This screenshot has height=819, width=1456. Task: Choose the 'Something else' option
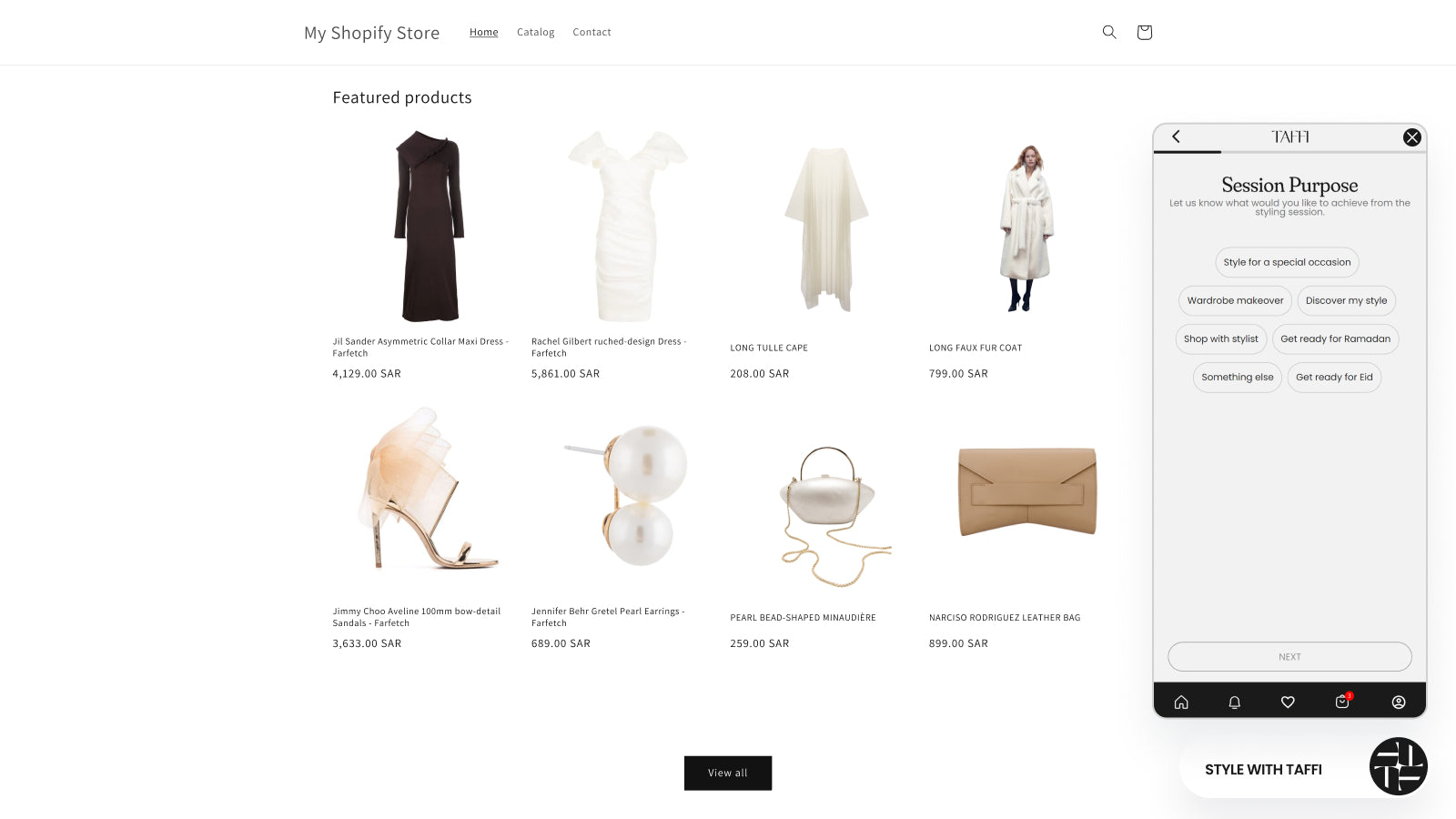(1237, 377)
